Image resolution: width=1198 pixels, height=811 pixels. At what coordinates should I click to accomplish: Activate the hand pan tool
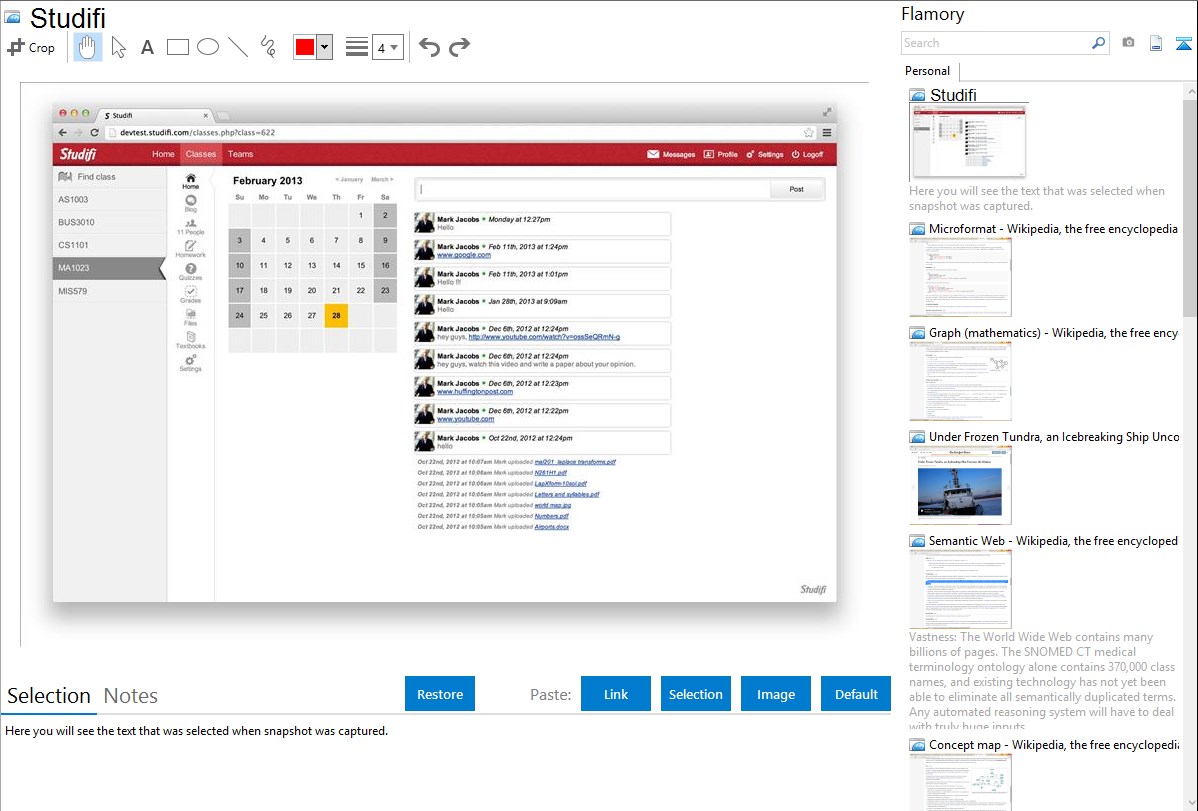point(88,47)
